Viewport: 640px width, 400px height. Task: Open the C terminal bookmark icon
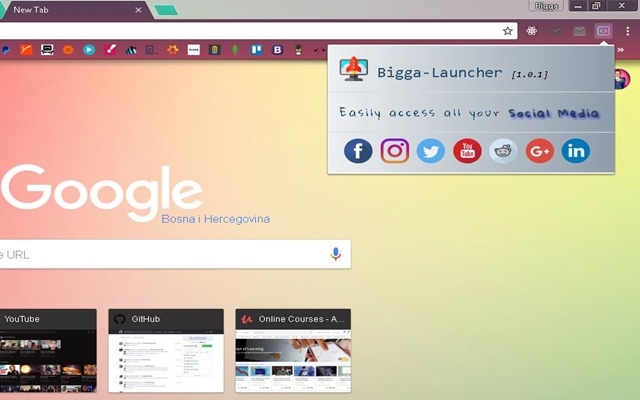point(151,50)
